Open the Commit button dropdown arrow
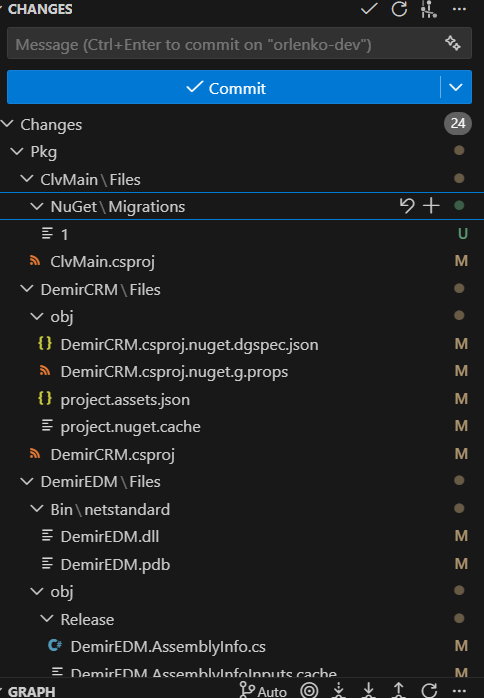484x698 pixels. pyautogui.click(x=456, y=87)
